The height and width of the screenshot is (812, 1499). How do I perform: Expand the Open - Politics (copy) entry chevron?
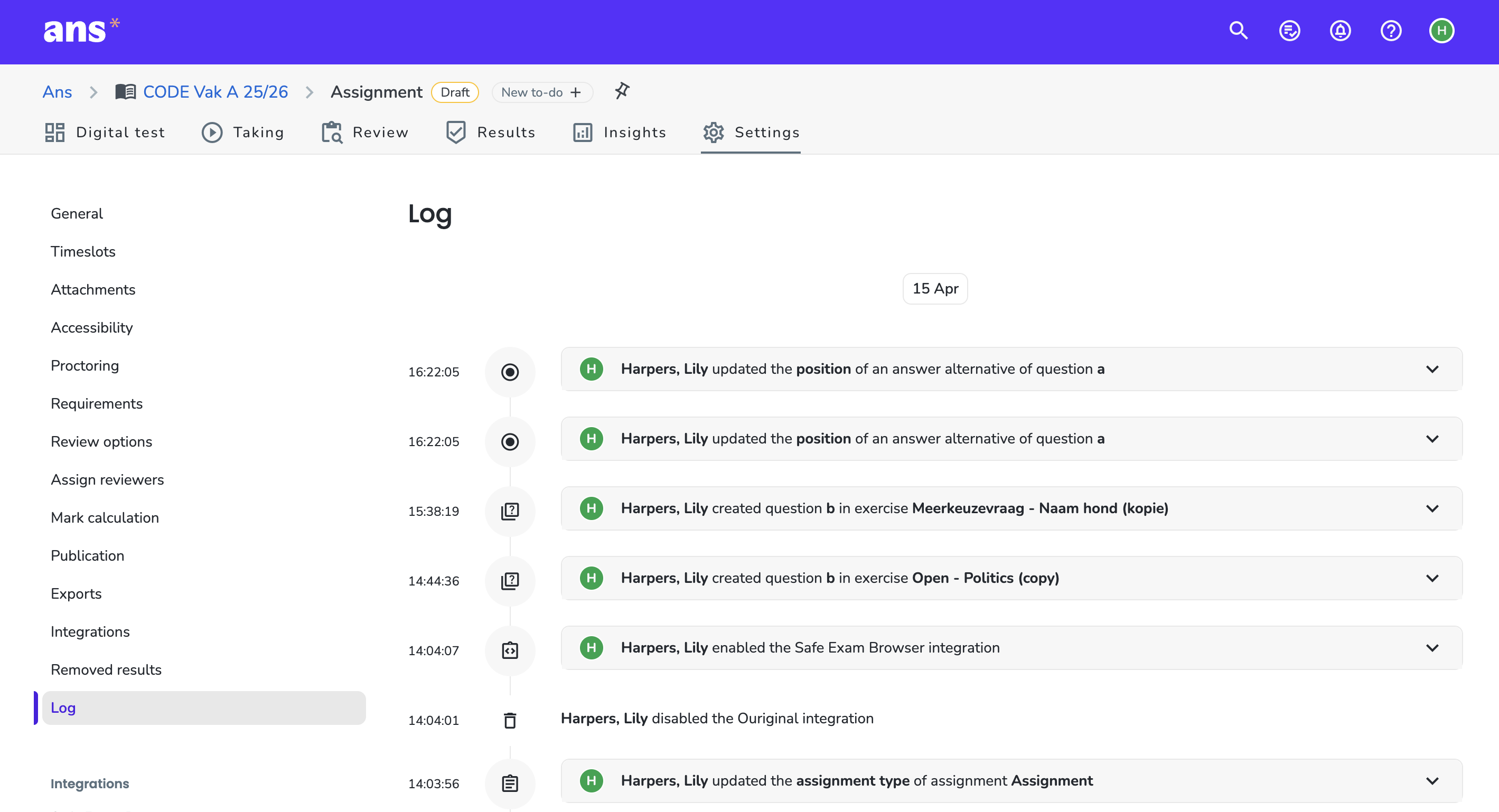1432,578
